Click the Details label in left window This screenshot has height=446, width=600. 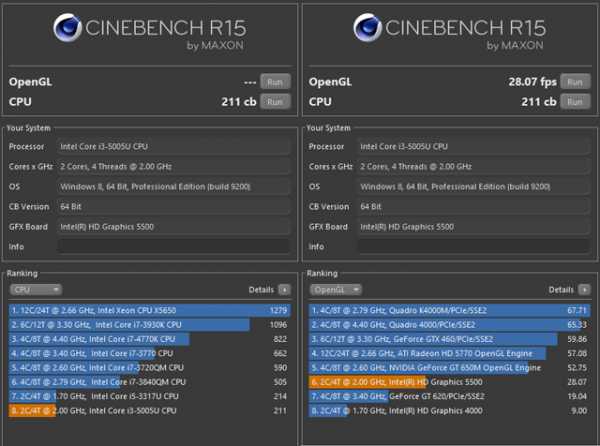coord(261,290)
